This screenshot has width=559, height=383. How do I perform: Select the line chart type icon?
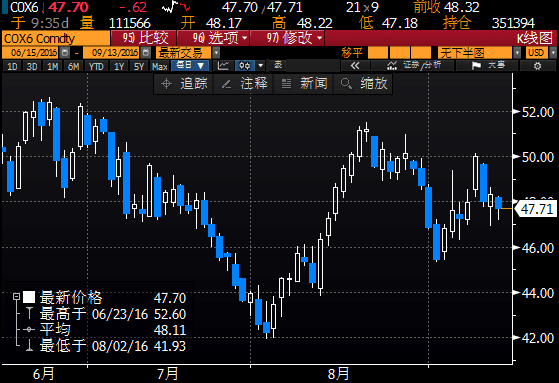(x=223, y=66)
